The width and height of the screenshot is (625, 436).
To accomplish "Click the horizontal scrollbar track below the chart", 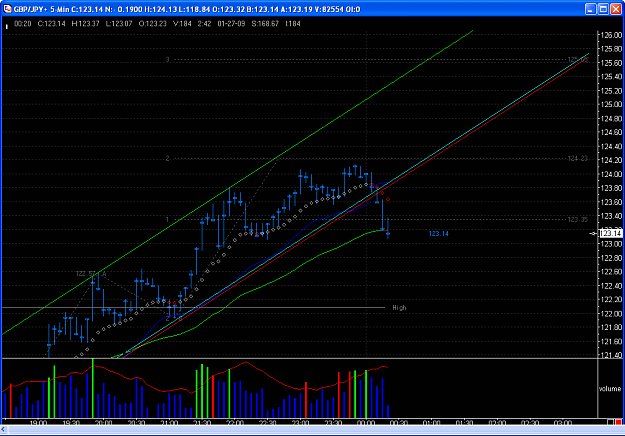I will [x=315, y=430].
